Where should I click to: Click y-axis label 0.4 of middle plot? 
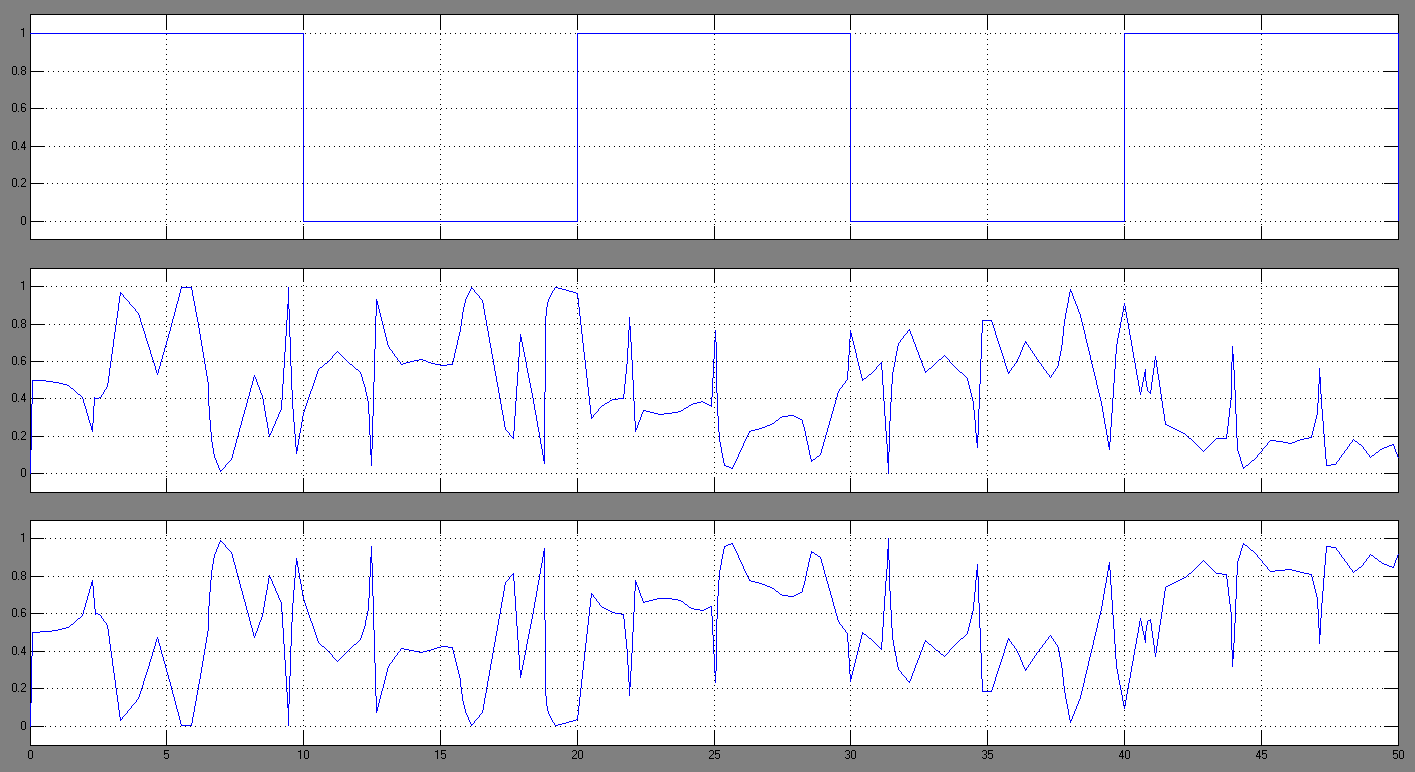coord(18,399)
